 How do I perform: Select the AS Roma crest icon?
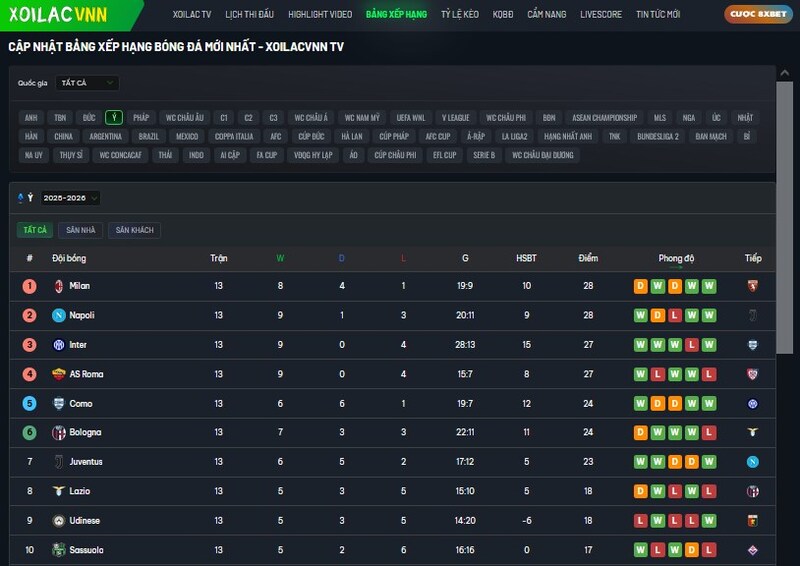tap(58, 374)
